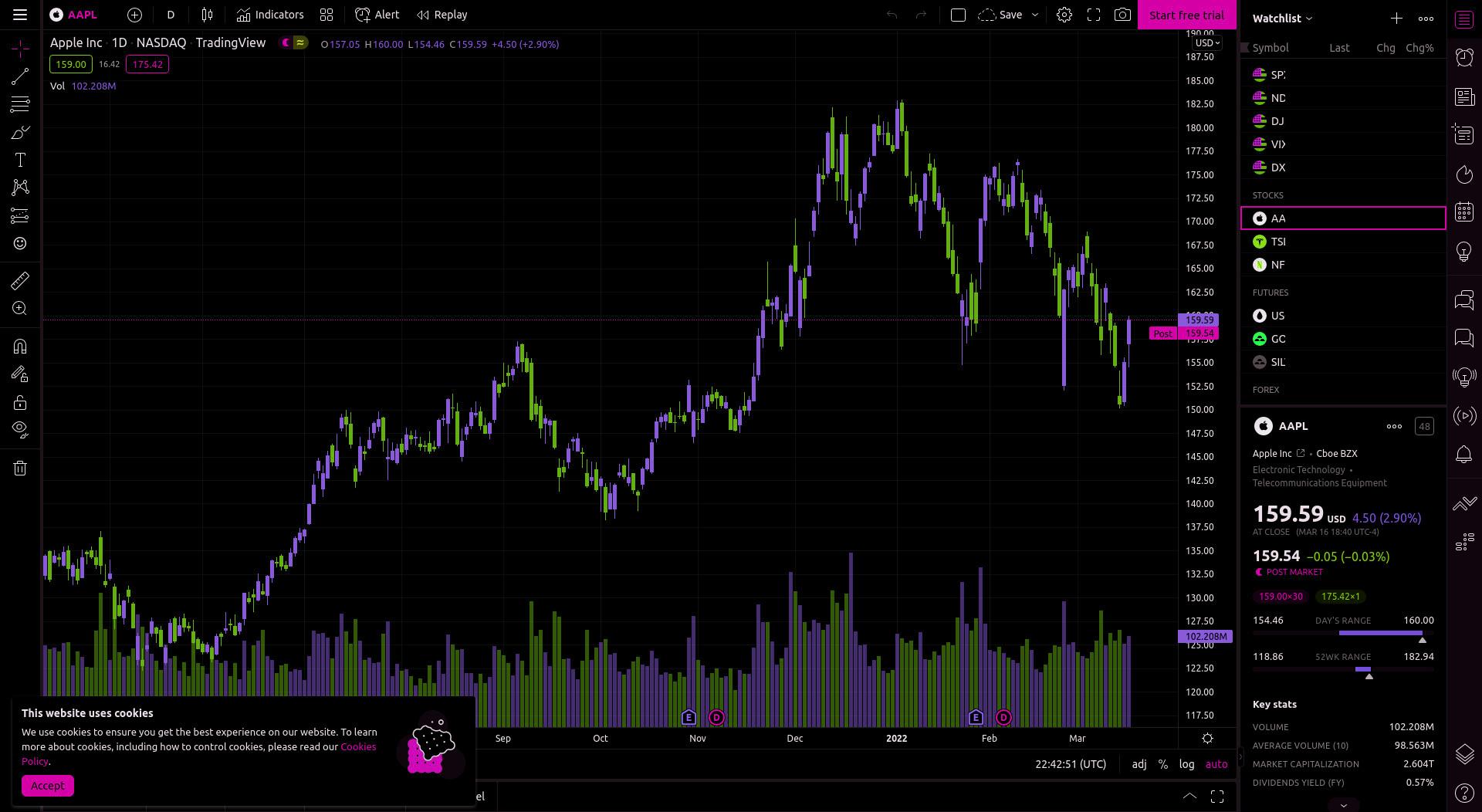
Task: Expand more key stats chevron
Action: click(1343, 804)
